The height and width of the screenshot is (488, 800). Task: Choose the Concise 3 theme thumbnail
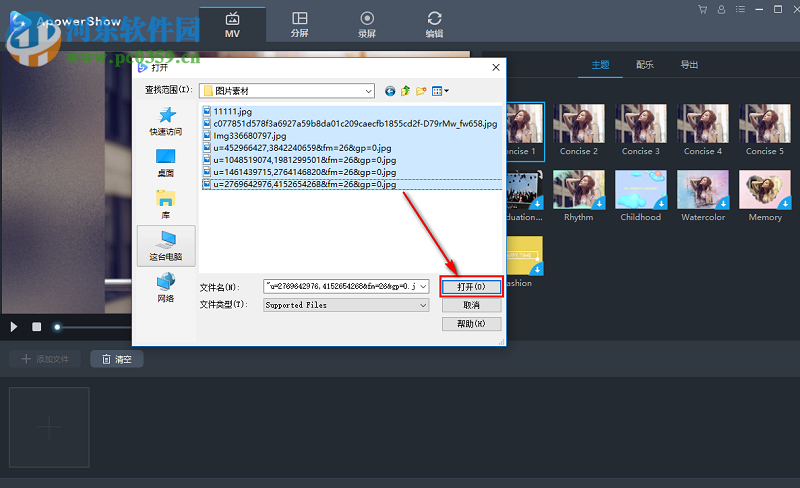point(641,124)
